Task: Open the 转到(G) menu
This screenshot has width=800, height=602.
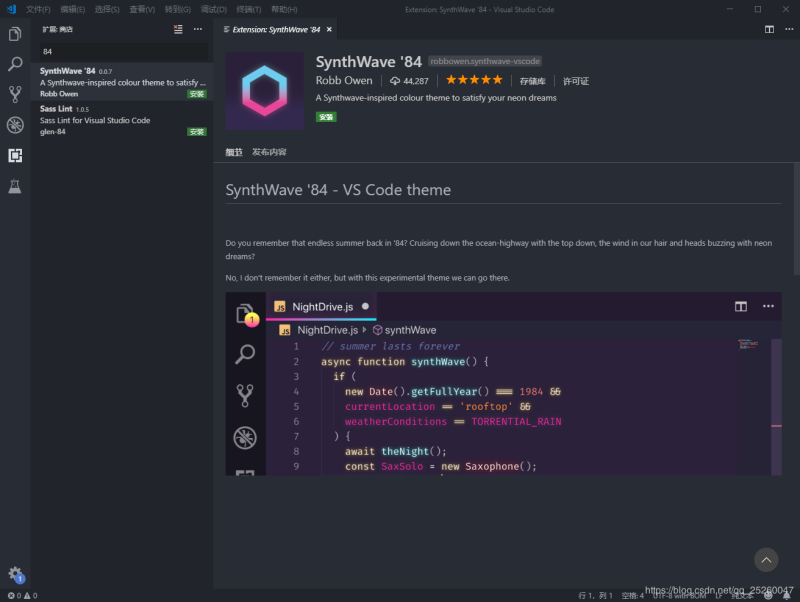Action: 178,10
